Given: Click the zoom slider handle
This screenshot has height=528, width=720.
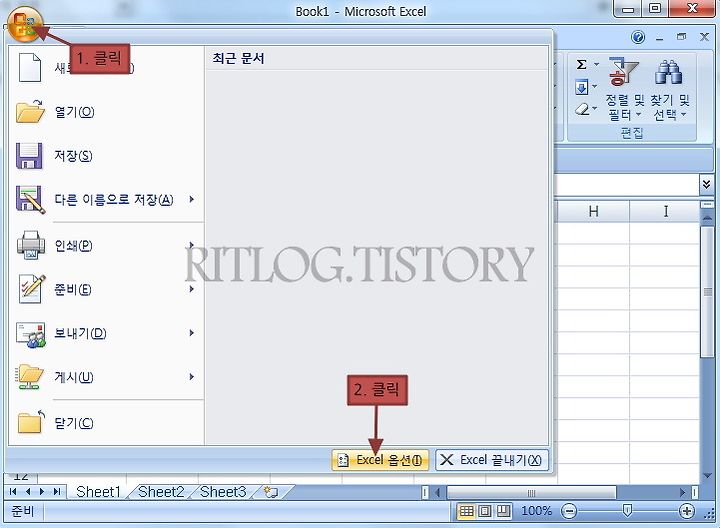Looking at the screenshot, I should [x=627, y=511].
